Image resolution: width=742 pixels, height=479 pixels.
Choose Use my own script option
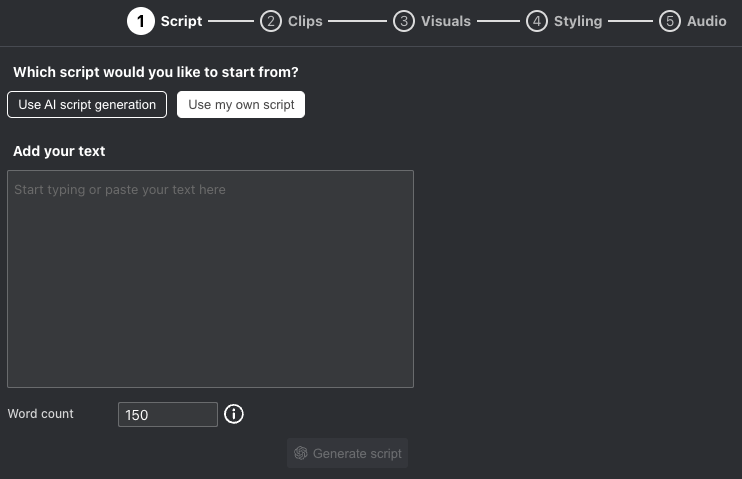coord(241,105)
